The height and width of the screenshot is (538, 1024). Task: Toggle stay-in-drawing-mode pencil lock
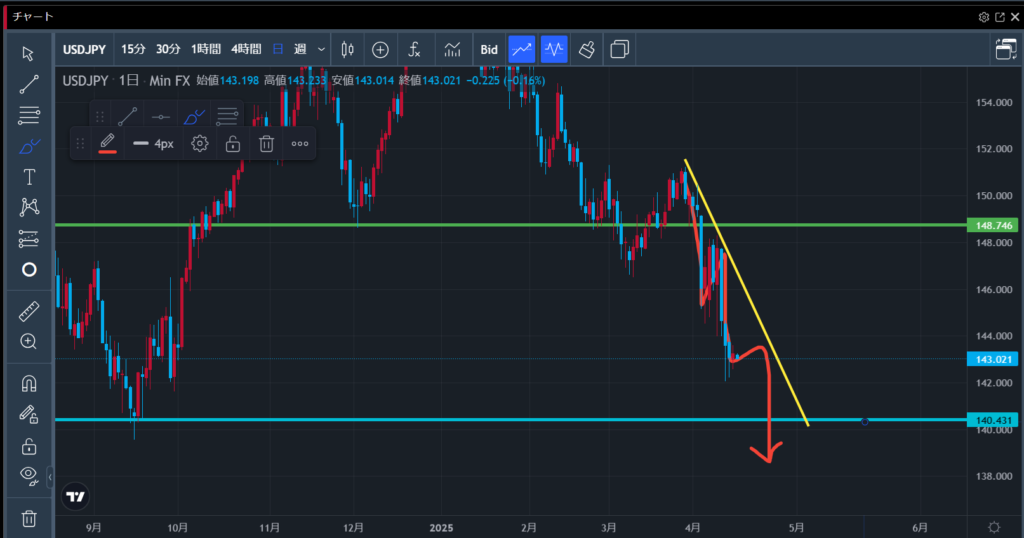tap(28, 414)
